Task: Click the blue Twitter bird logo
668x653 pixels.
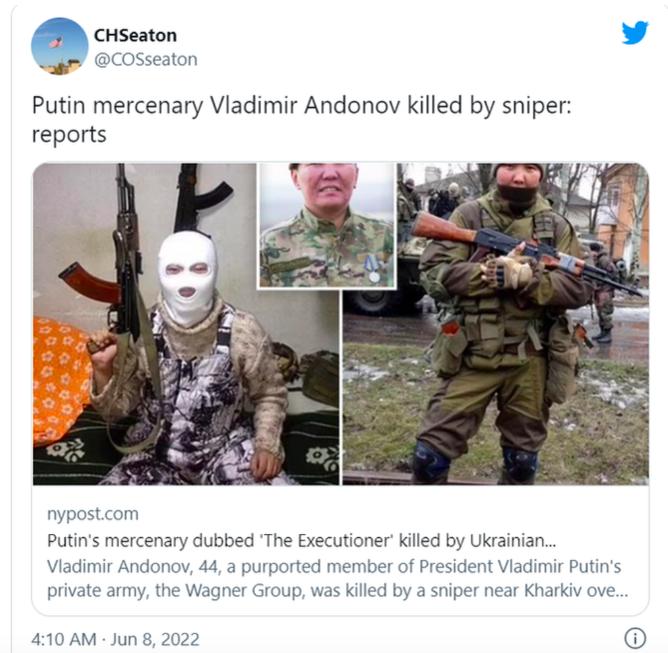Action: click(x=635, y=32)
